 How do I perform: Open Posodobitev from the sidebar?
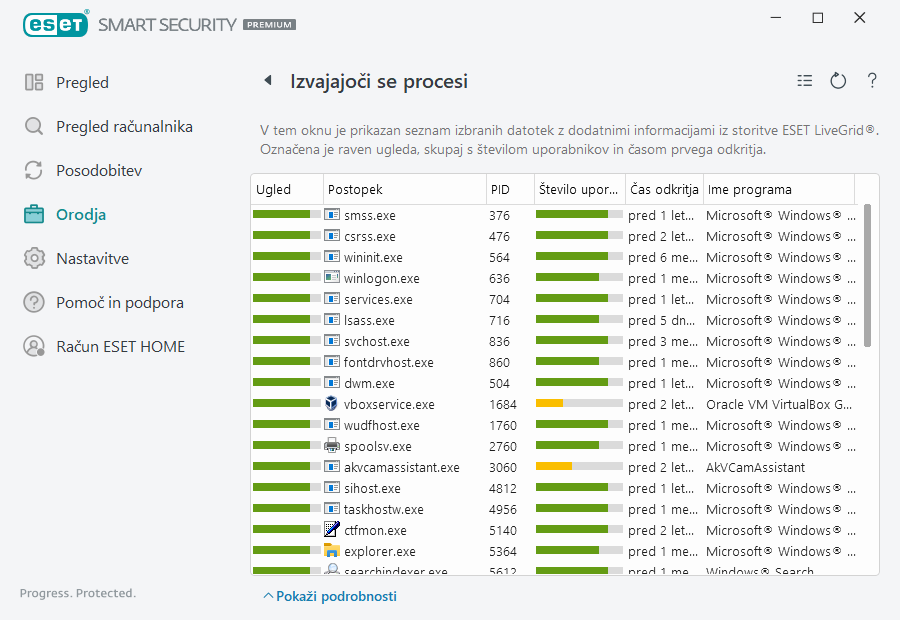pyautogui.click(x=99, y=171)
